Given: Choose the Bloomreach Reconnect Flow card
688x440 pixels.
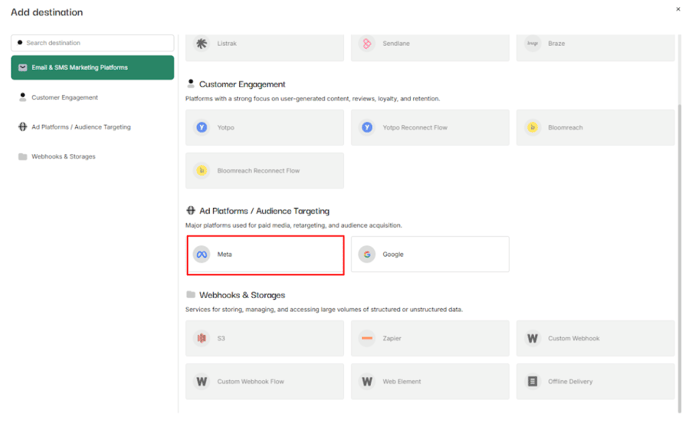Looking at the screenshot, I should 265,171.
